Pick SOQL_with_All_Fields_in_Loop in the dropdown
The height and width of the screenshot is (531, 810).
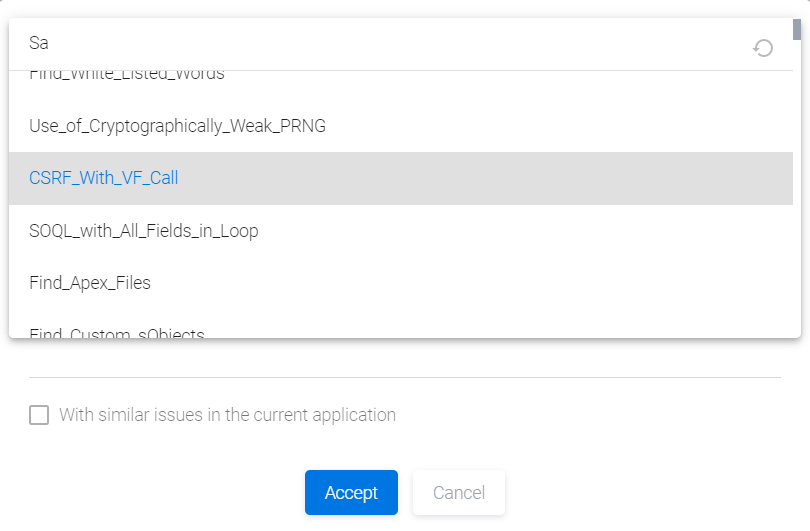(x=144, y=231)
